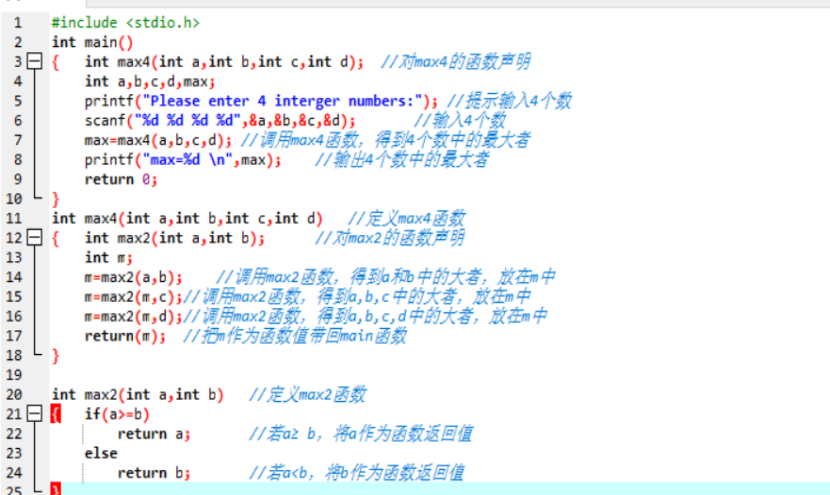Collapse the max2 function fold at line 21
Screen dimensions: 830x495
pyautogui.click(x=34, y=413)
